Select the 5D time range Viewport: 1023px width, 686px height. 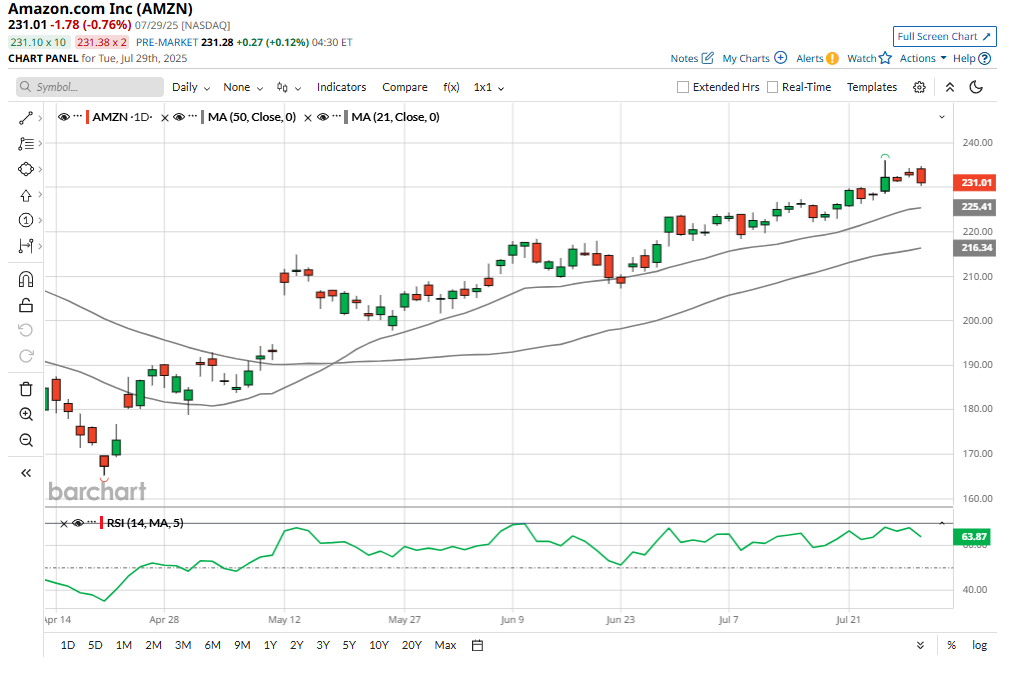coord(95,646)
